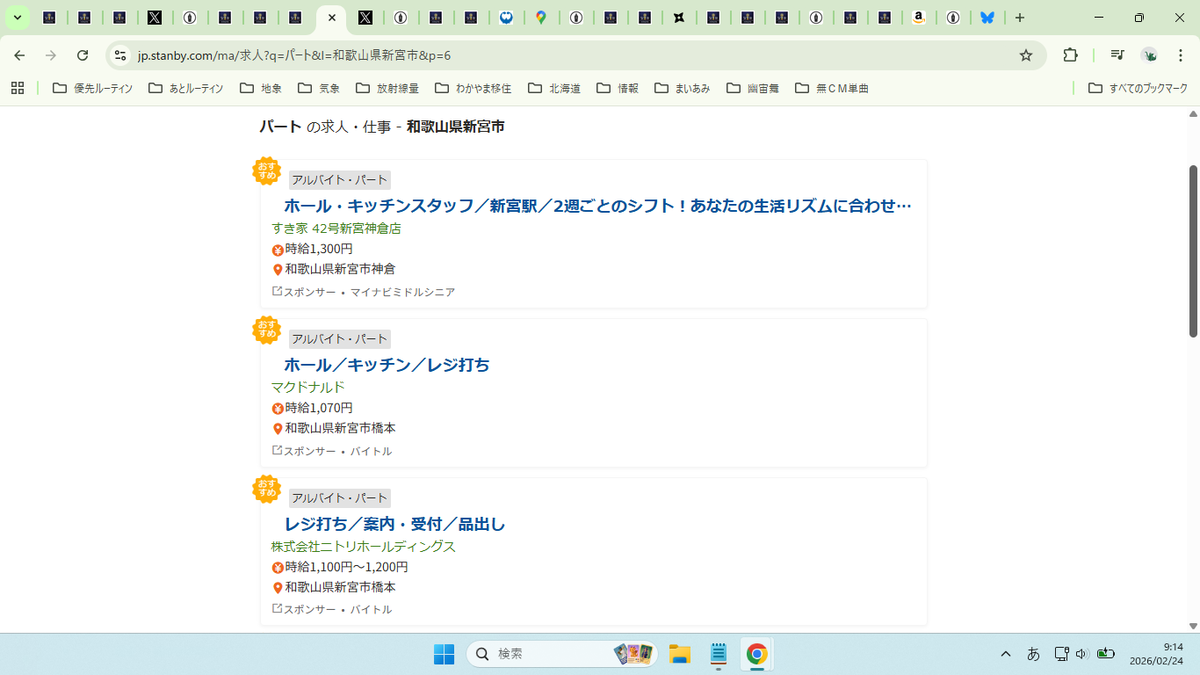
Task: Click the page vertical scrollbar thumb
Action: pyautogui.click(x=1193, y=250)
